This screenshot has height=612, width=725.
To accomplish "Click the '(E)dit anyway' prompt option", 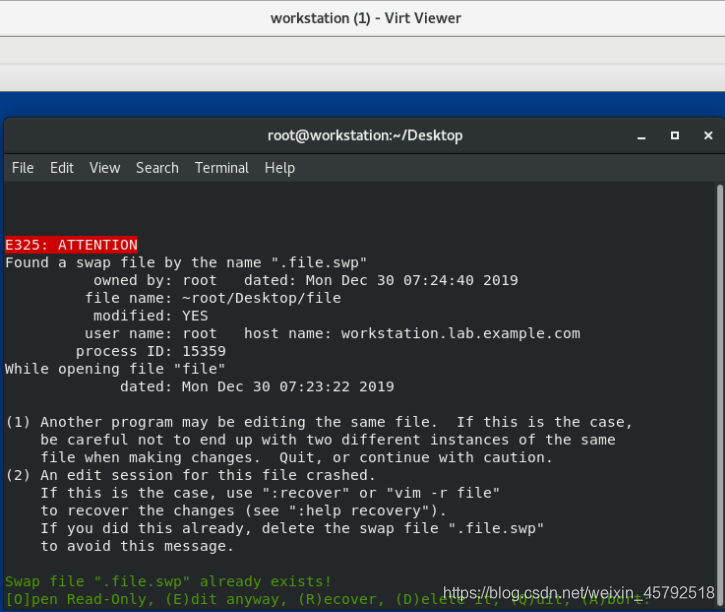I will point(226,599).
